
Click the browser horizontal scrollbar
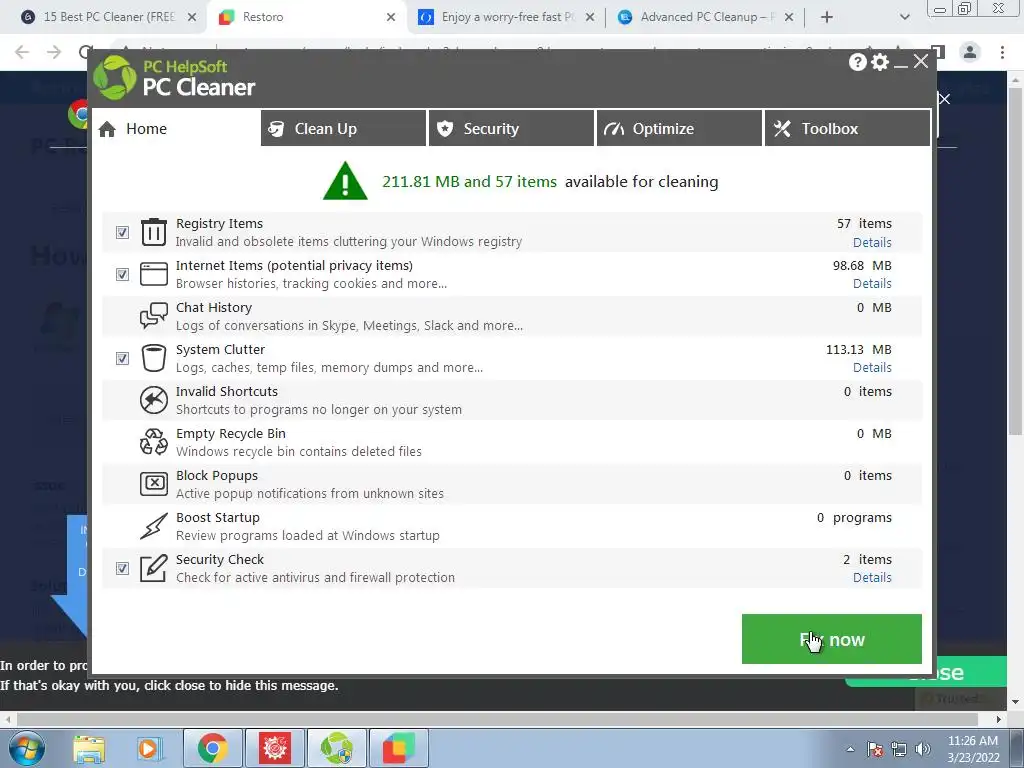tap(496, 719)
